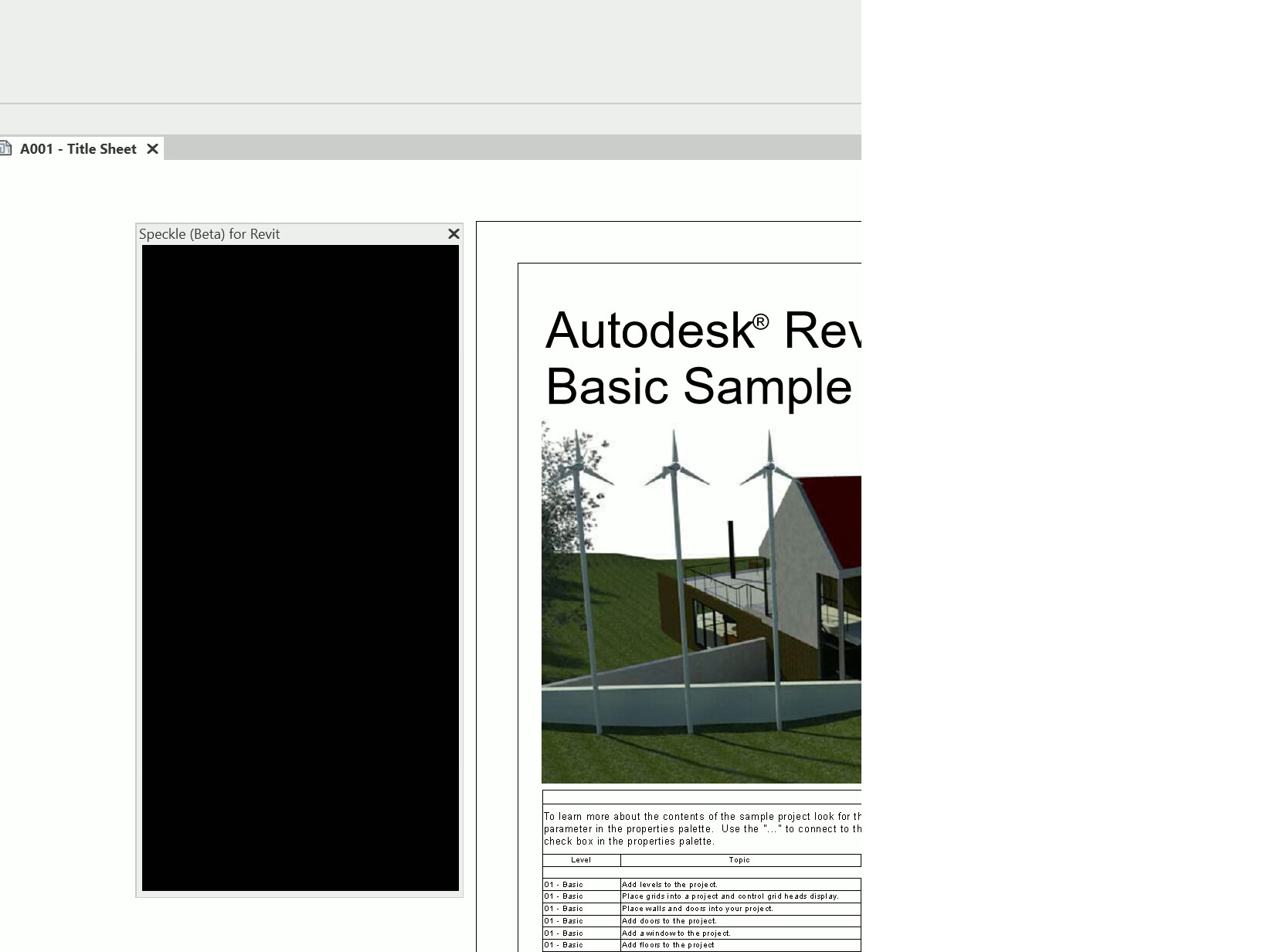This screenshot has width=1284, height=952.
Task: Select 'Place grids into a project' row
Action: pos(701,896)
